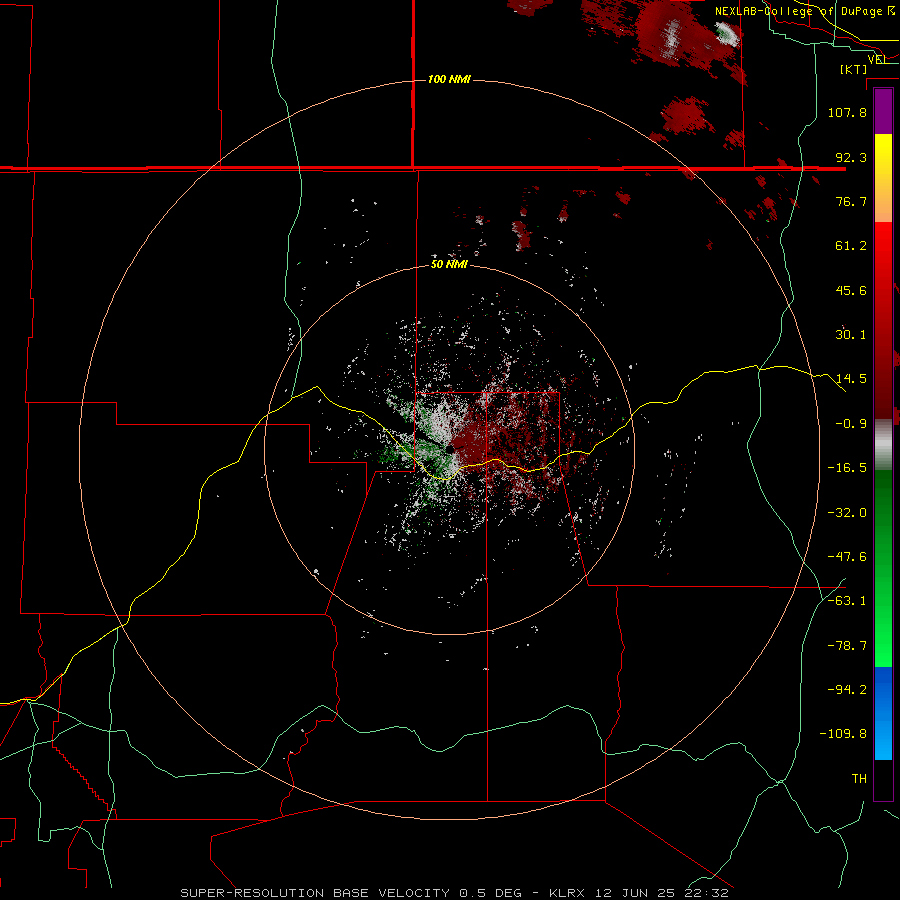Click the gray near-zero segment of the color bar
The height and width of the screenshot is (900, 900).
point(883,445)
